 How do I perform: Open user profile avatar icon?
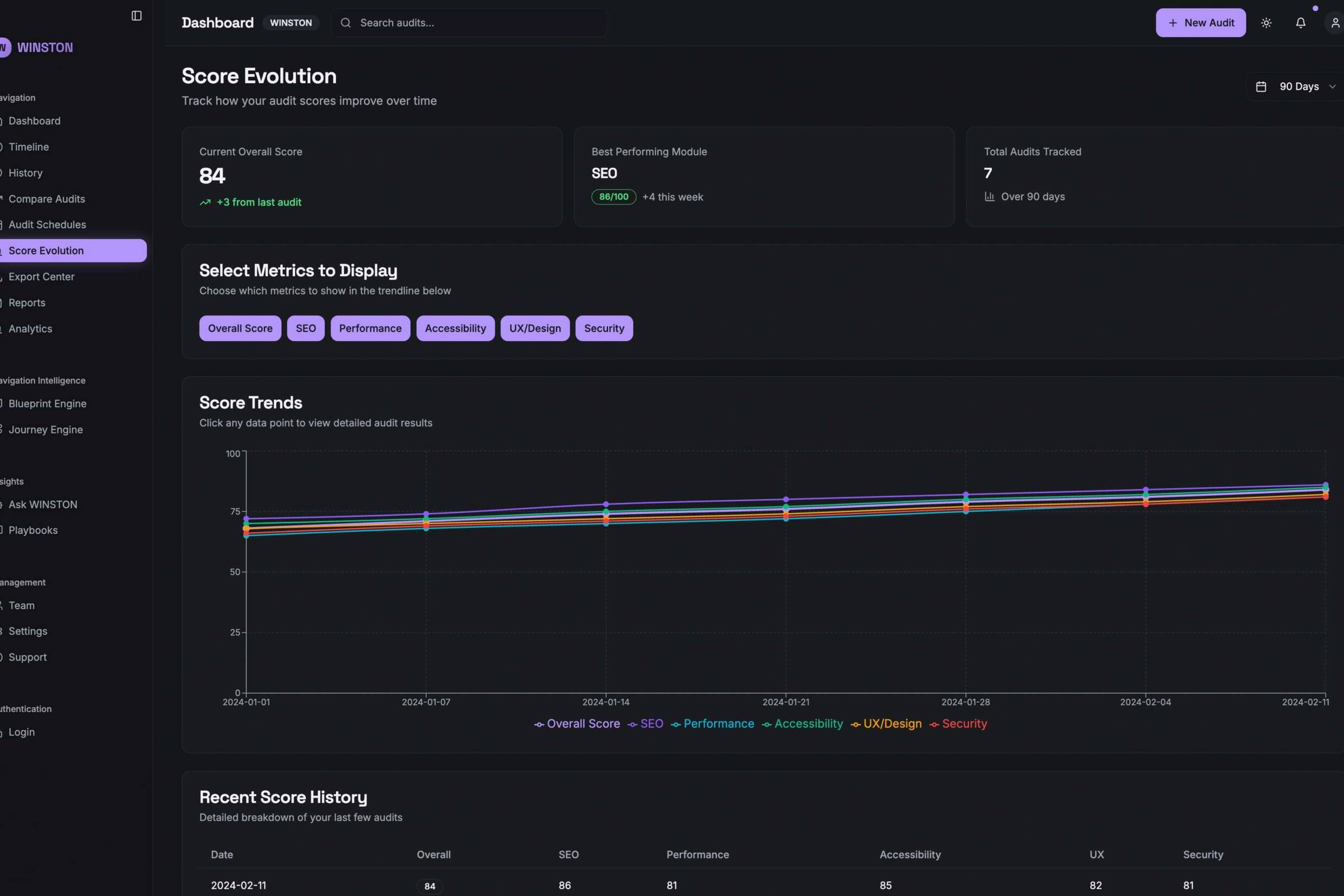pos(1335,23)
